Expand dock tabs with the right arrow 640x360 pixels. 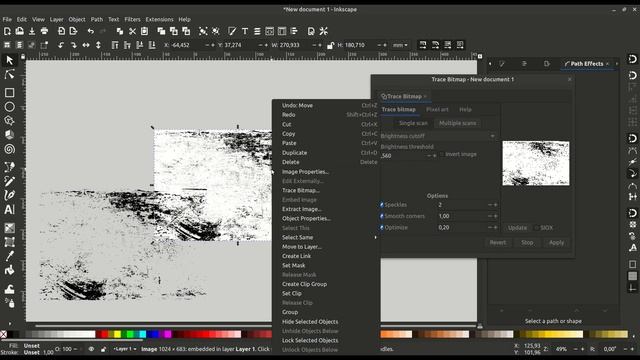click(617, 64)
